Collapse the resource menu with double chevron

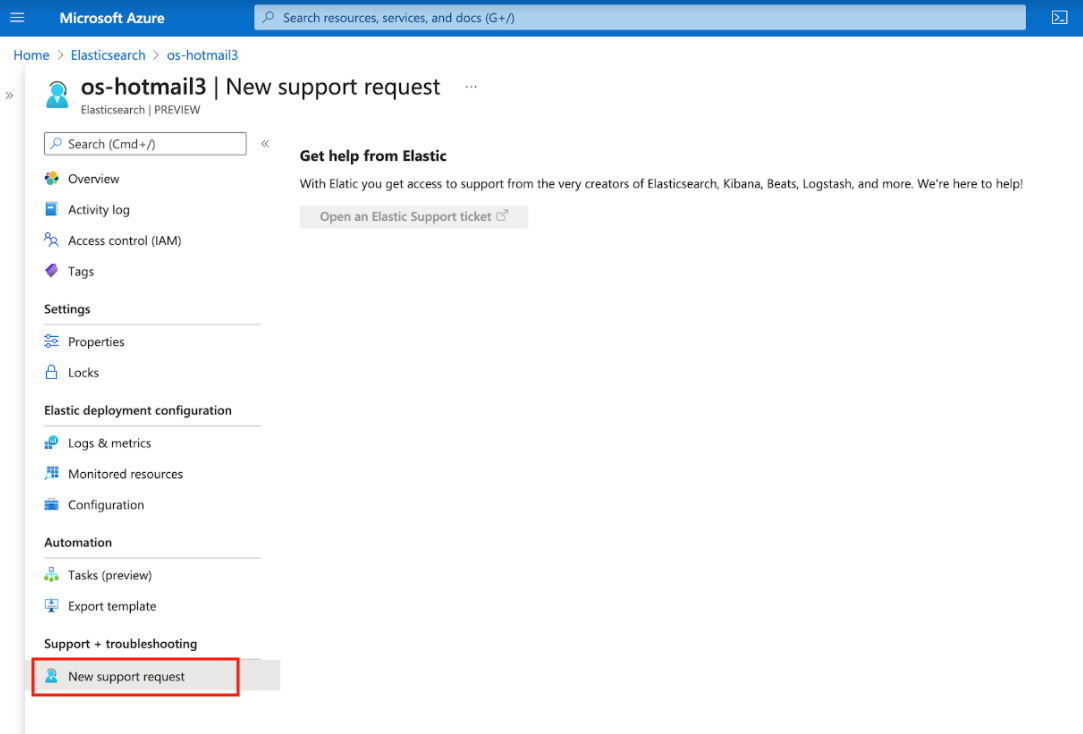[x=265, y=144]
